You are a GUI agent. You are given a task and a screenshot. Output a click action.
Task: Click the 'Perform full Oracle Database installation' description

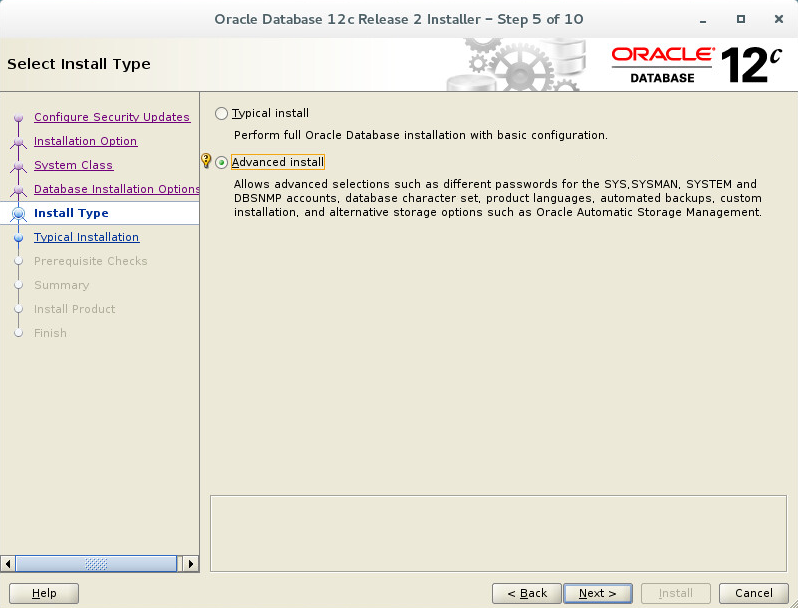[421, 135]
